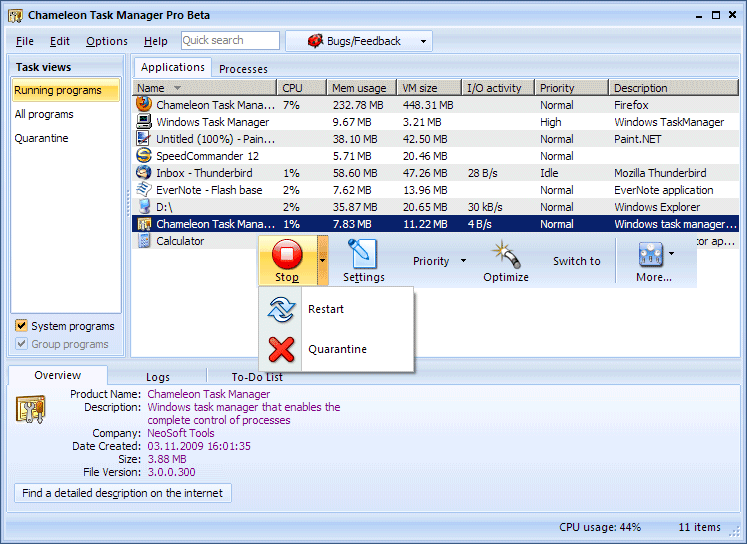This screenshot has height=544, width=747.
Task: Click the Paint.NET Untitled row icon
Action: 144,139
